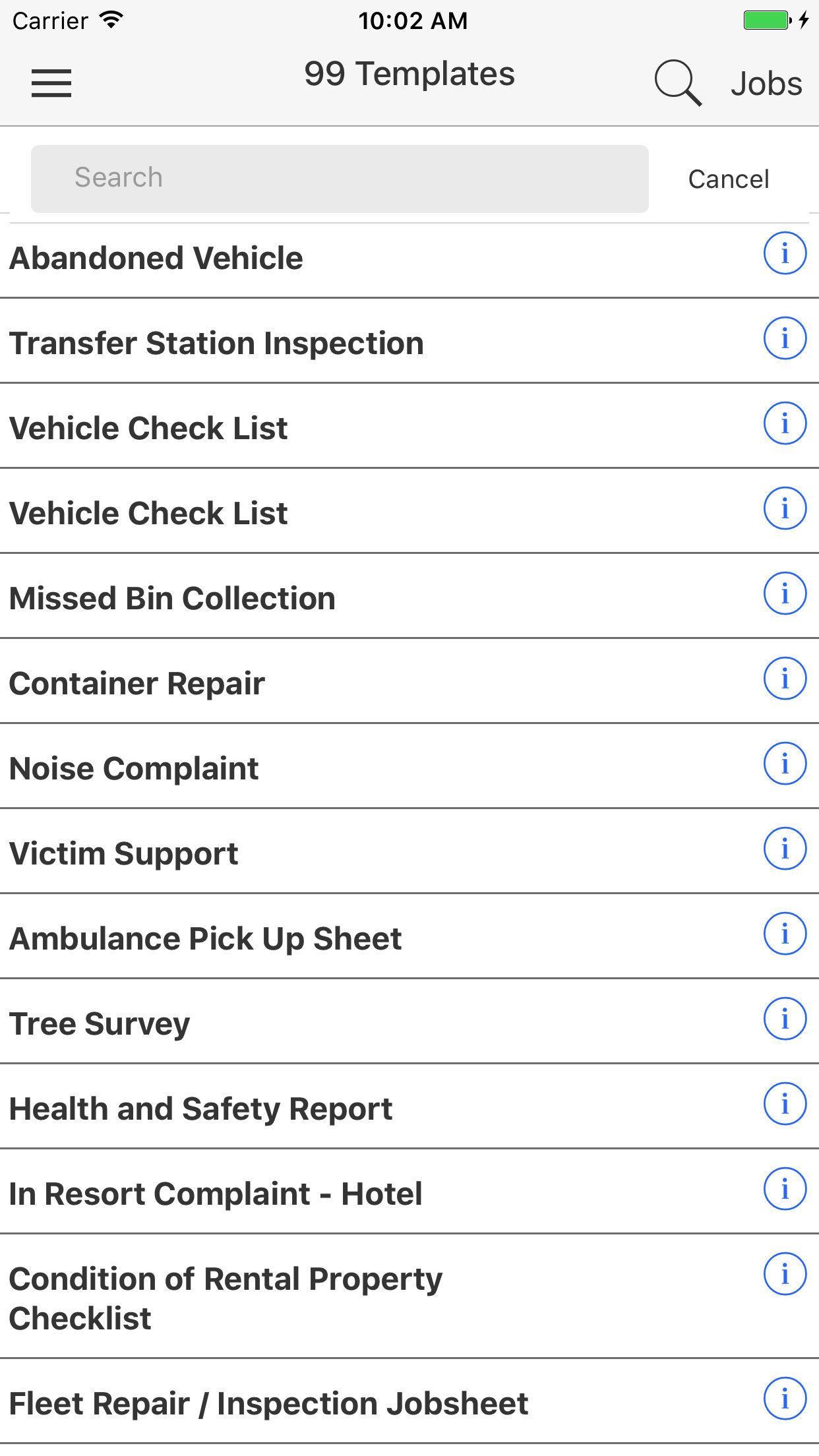Image resolution: width=819 pixels, height=1456 pixels.
Task: Tap the magnifying glass search icon
Action: point(677,83)
